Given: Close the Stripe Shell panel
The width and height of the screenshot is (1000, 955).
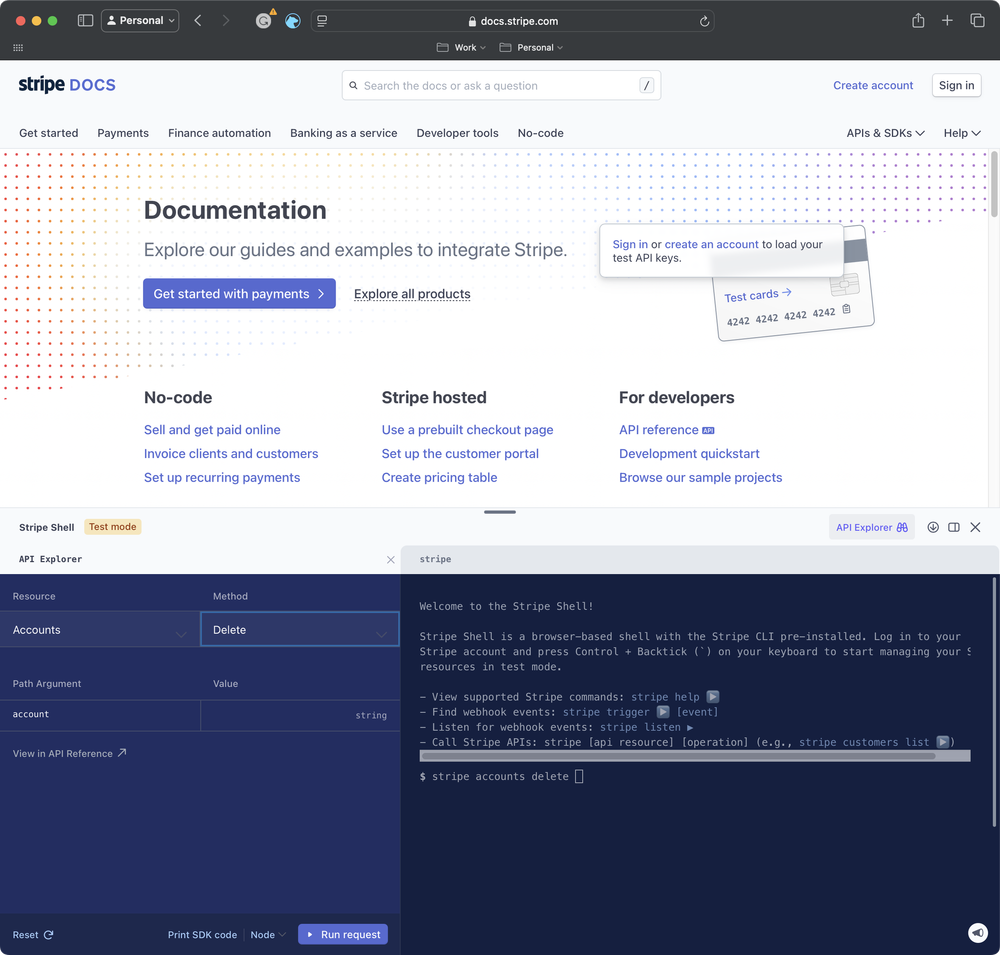Looking at the screenshot, I should click(x=975, y=527).
